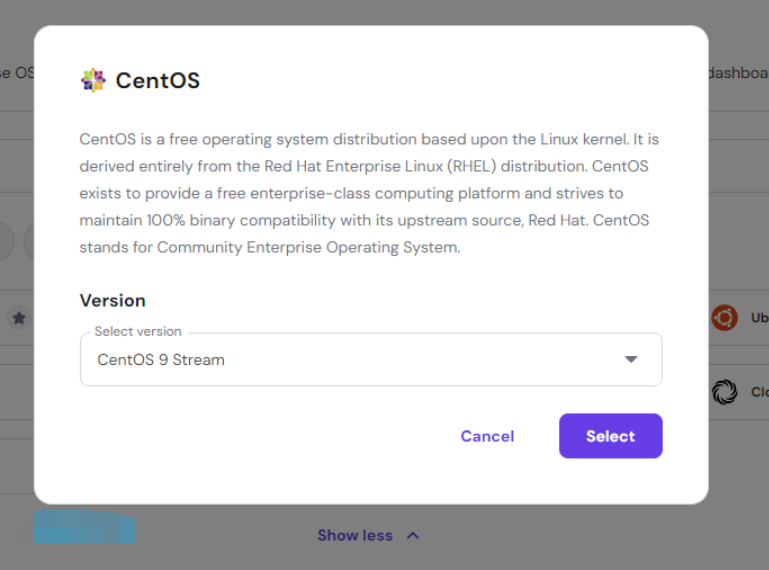
Task: Click the CentOS dialog title text
Action: pyautogui.click(x=158, y=81)
